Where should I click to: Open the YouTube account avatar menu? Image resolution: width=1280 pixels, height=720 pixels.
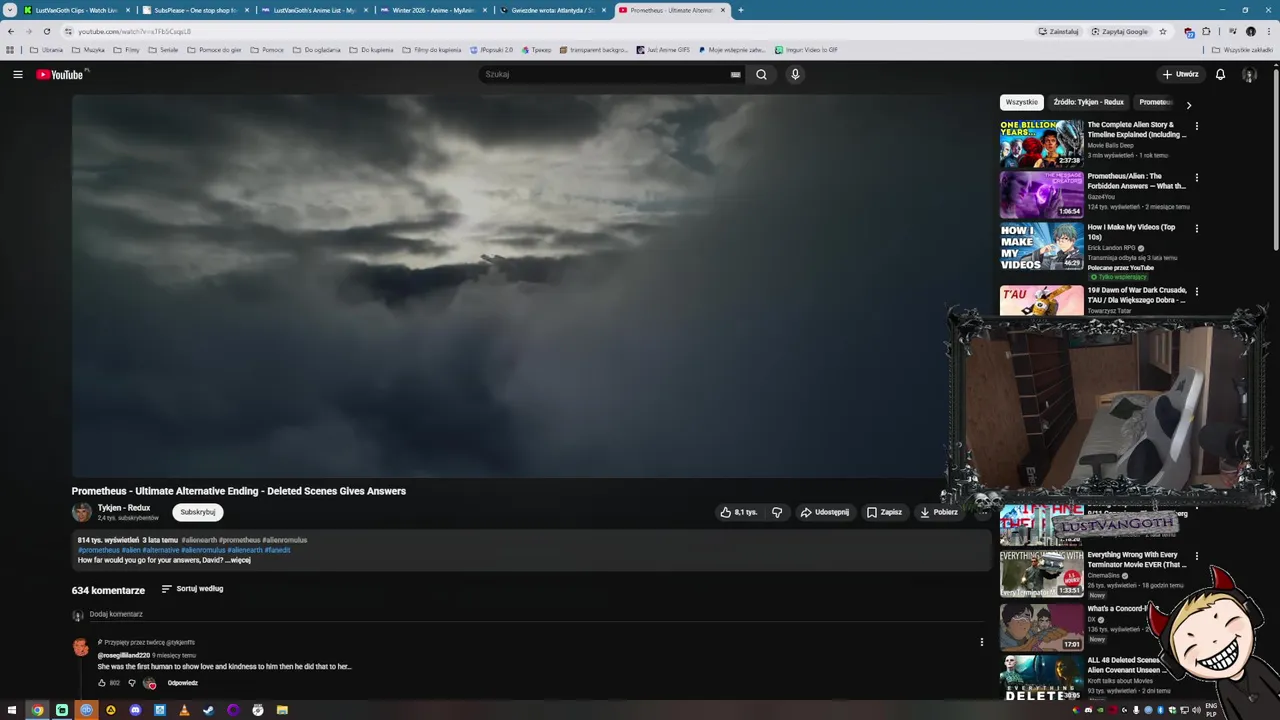[1249, 74]
